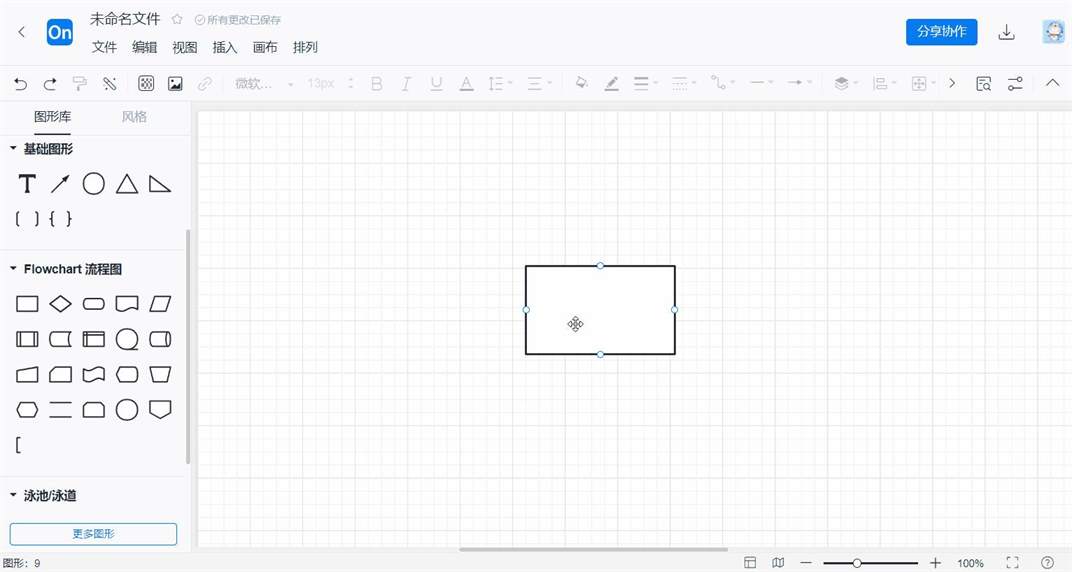Screen dimensions: 1072x572
Task: Click the 更多图形 button
Action: [93, 534]
